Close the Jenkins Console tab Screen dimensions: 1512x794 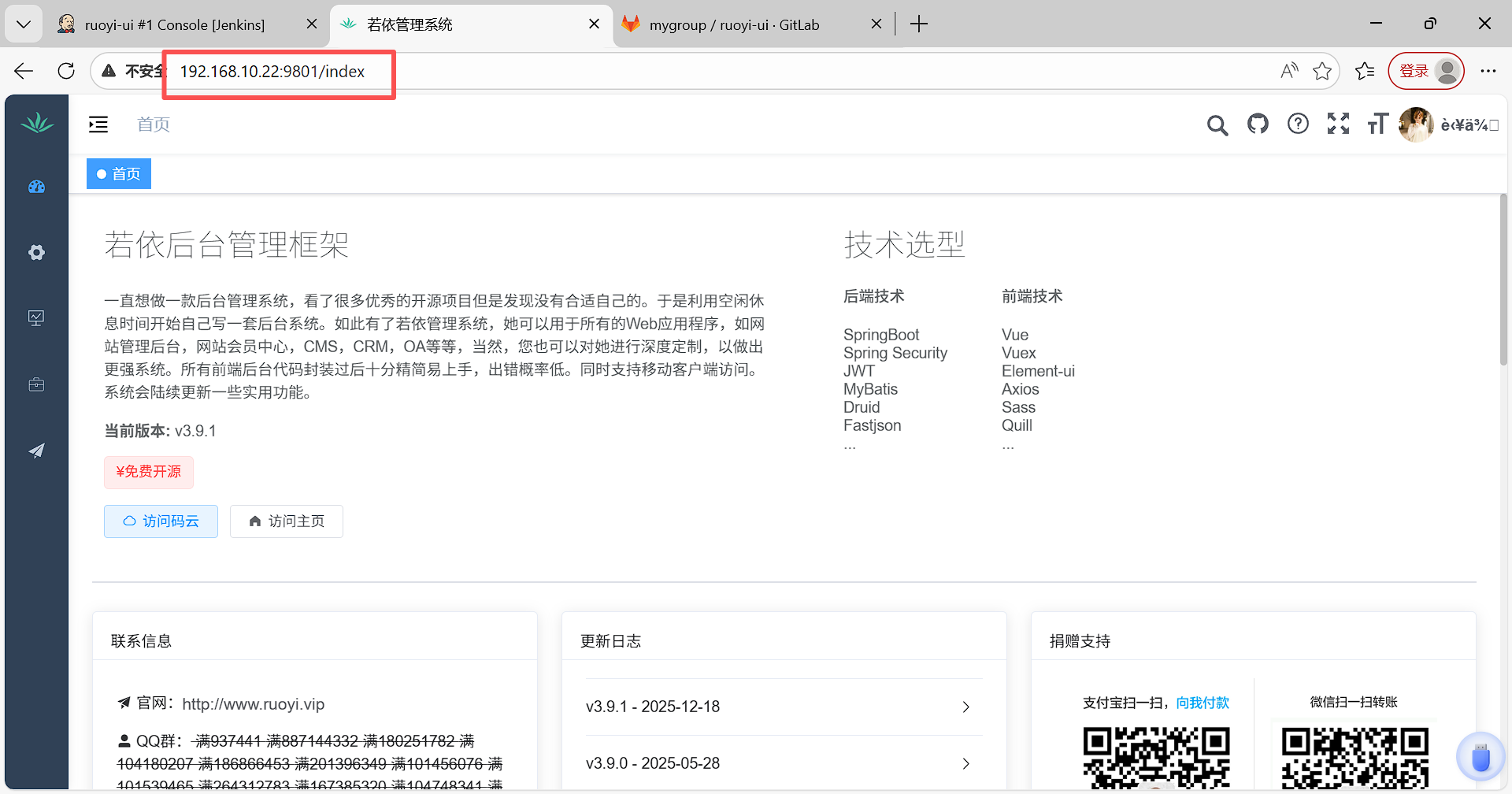312,24
